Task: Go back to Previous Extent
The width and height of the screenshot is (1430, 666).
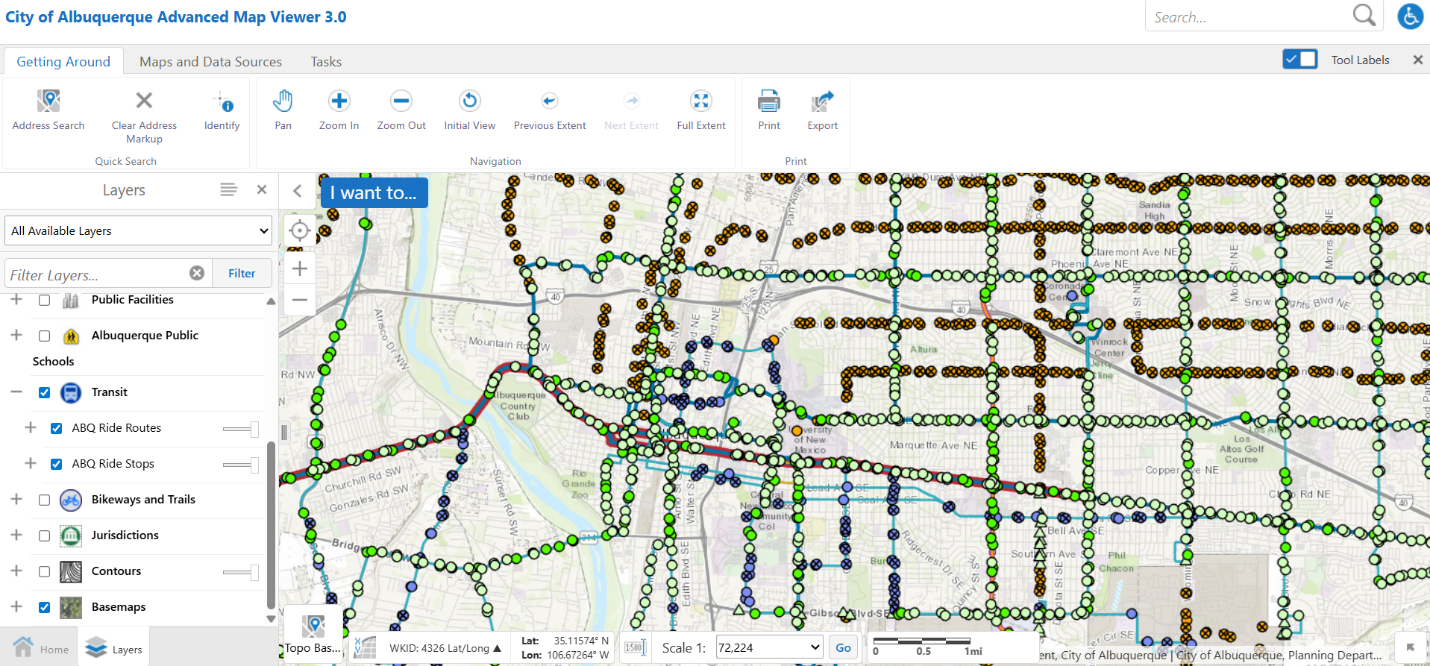Action: (549, 102)
